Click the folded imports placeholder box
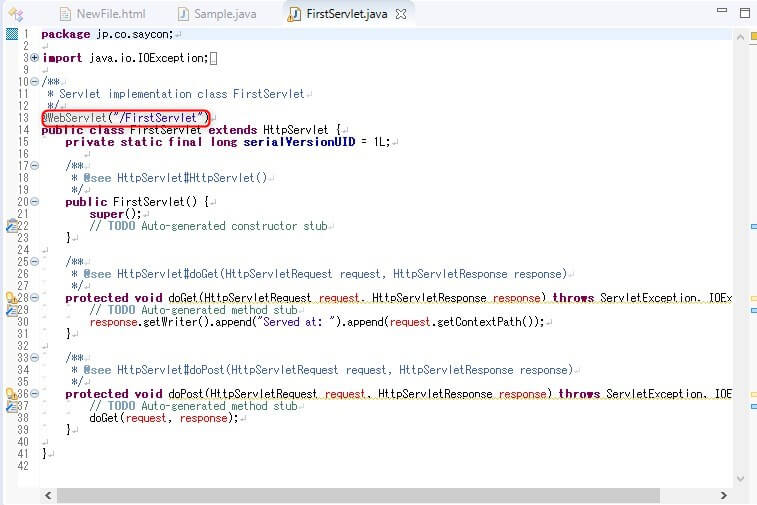This screenshot has height=505, width=757. pos(213,58)
